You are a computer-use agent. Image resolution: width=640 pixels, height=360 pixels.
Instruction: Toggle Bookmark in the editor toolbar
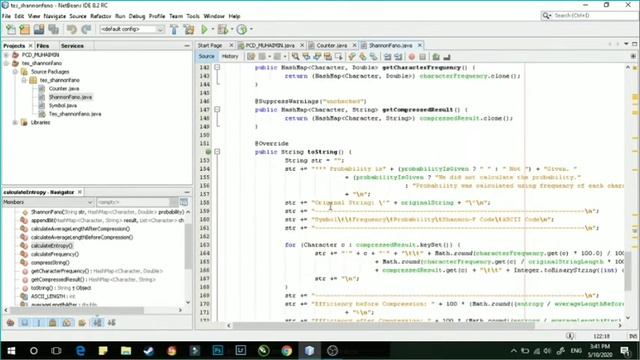373,57
